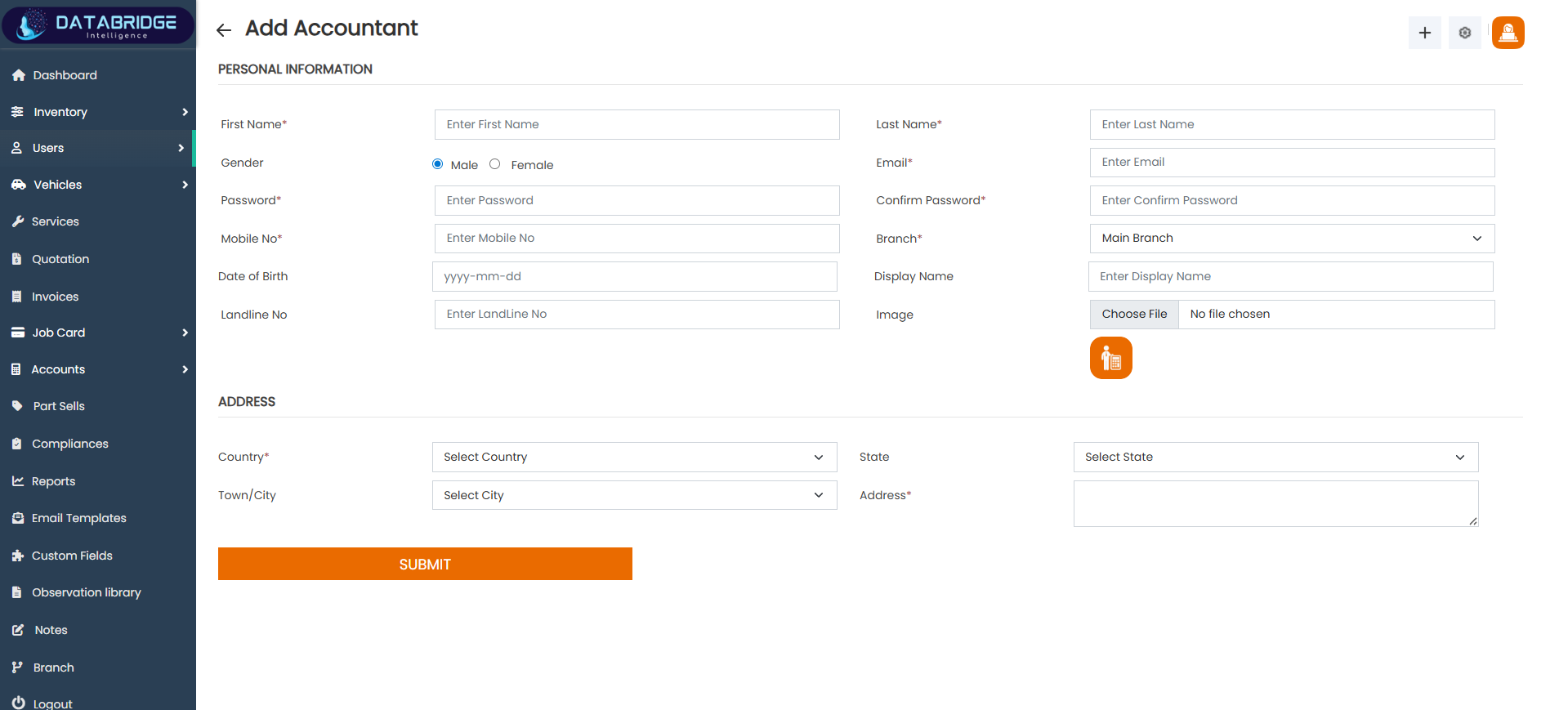Click the back arrow beside Add Accountant
Image resolution: width=1568 pixels, height=710 pixels.
coord(224,30)
